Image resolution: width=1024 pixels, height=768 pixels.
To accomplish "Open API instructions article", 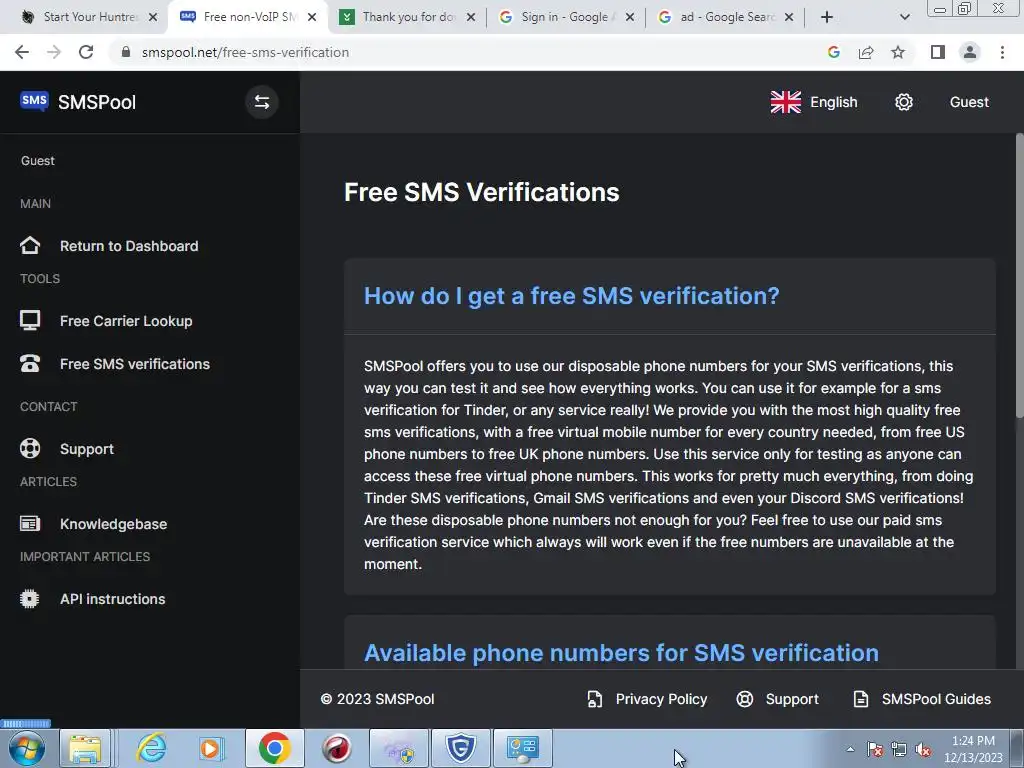I will (113, 599).
